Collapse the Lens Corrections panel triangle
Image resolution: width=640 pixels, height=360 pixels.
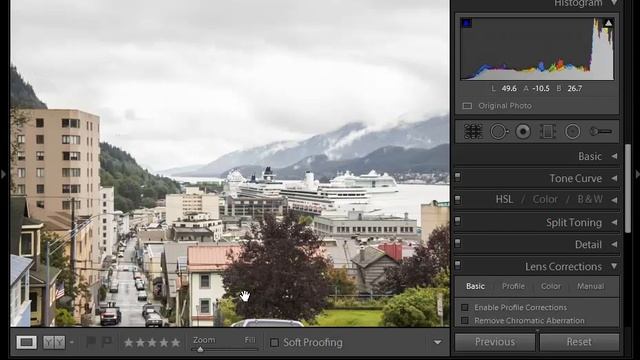click(x=614, y=266)
